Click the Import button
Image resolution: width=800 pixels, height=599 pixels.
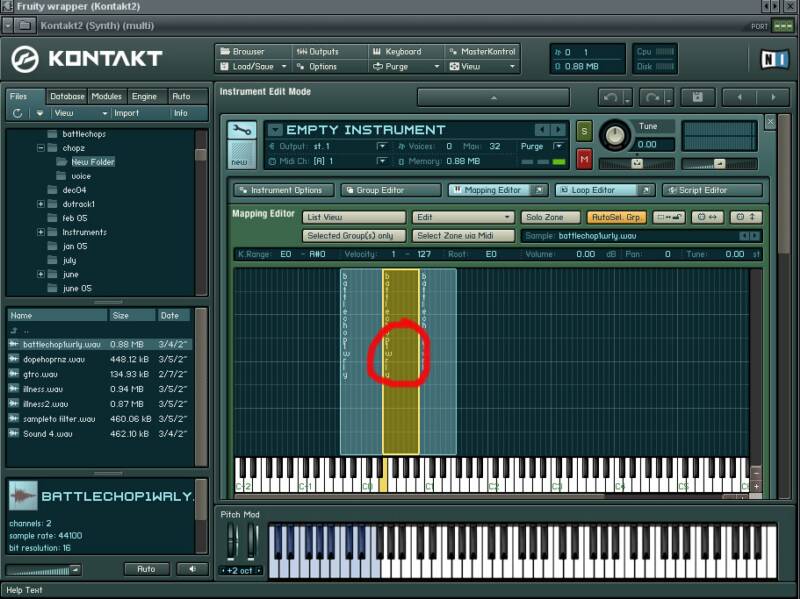click(x=126, y=113)
